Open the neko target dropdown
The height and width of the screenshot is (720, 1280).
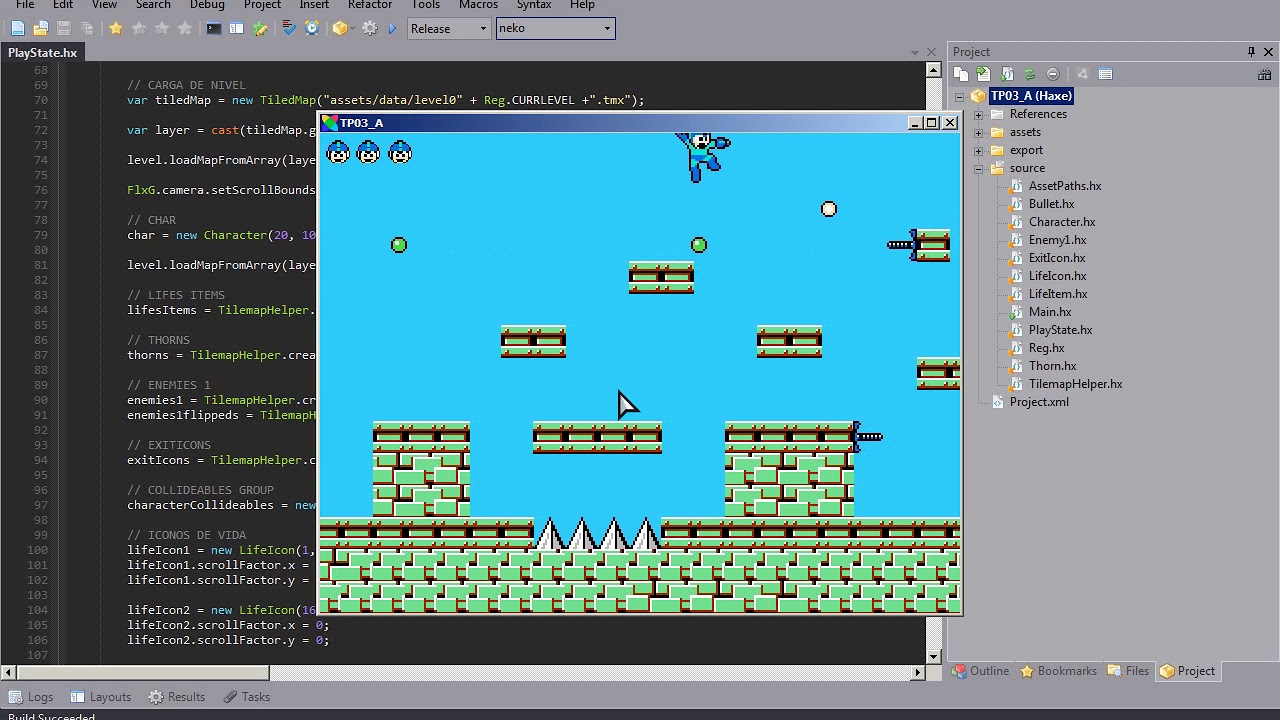pos(555,29)
